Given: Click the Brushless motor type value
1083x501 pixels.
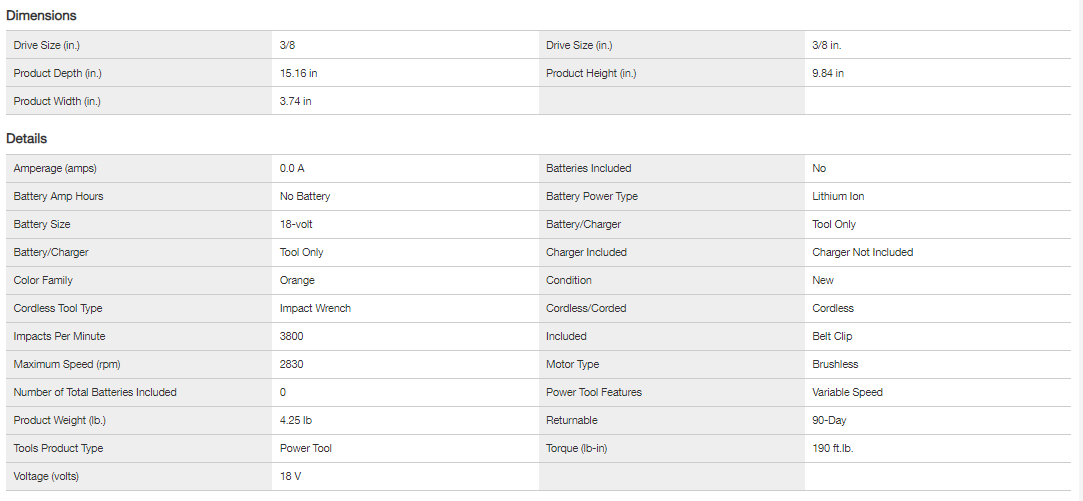Looking at the screenshot, I should (x=835, y=364).
